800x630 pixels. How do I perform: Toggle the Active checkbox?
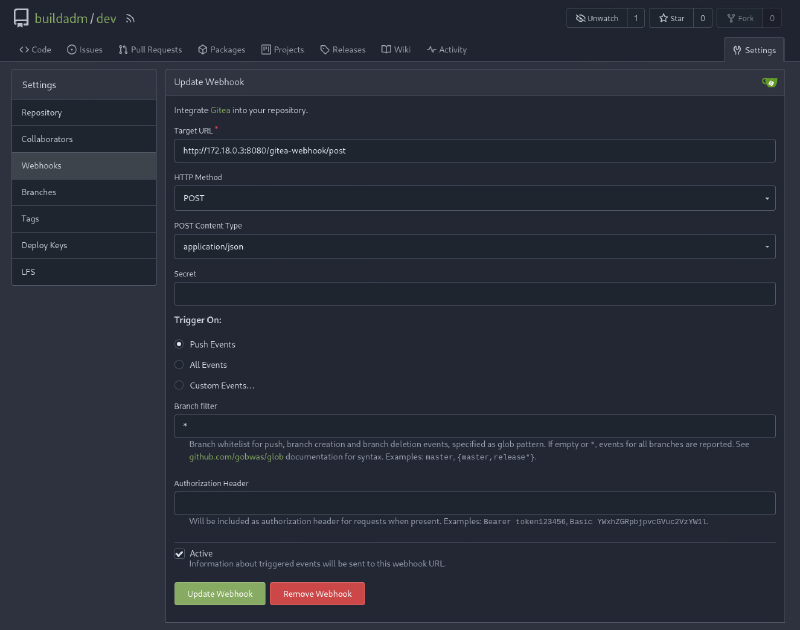[x=180, y=553]
